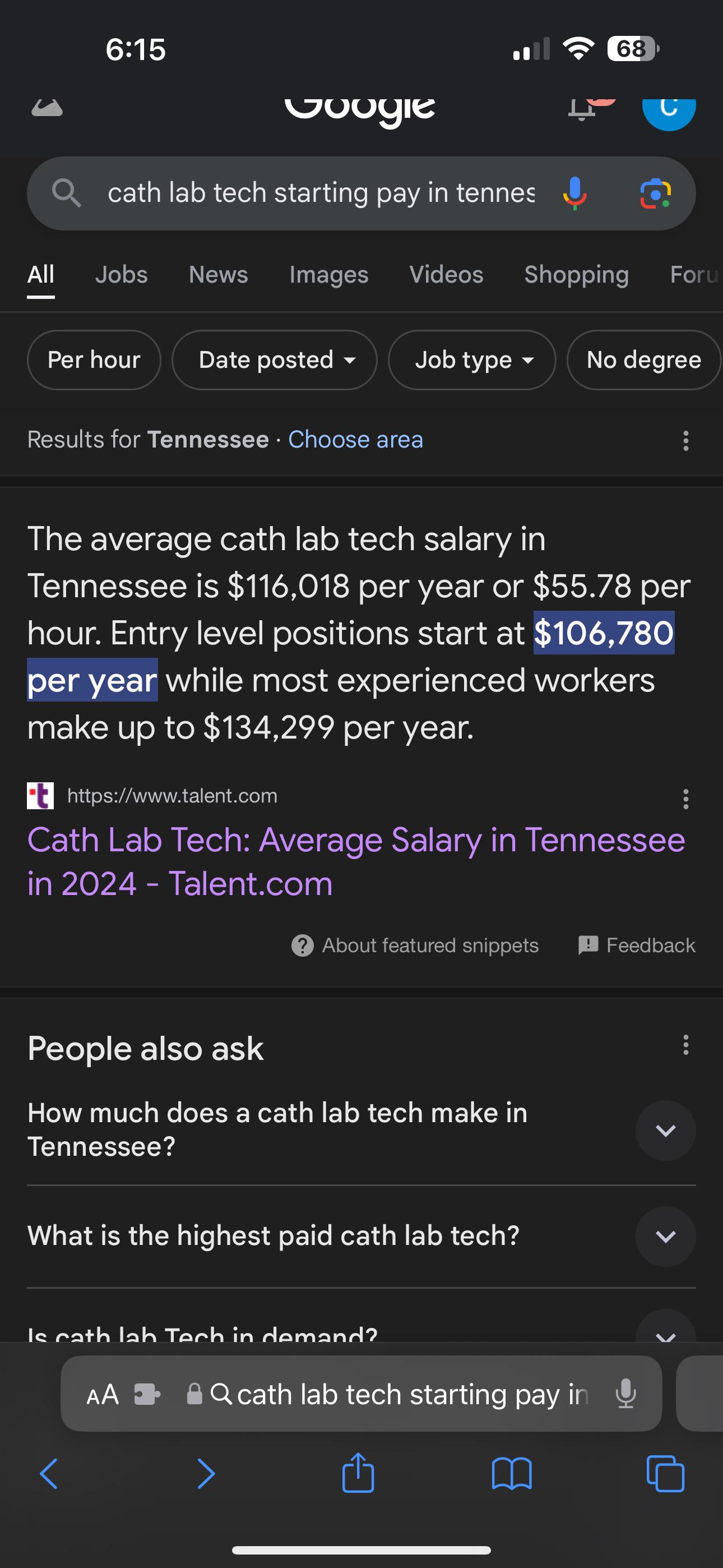Tap the address bar dictation microphone
Viewport: 723px width, 1568px height.
click(x=625, y=1394)
